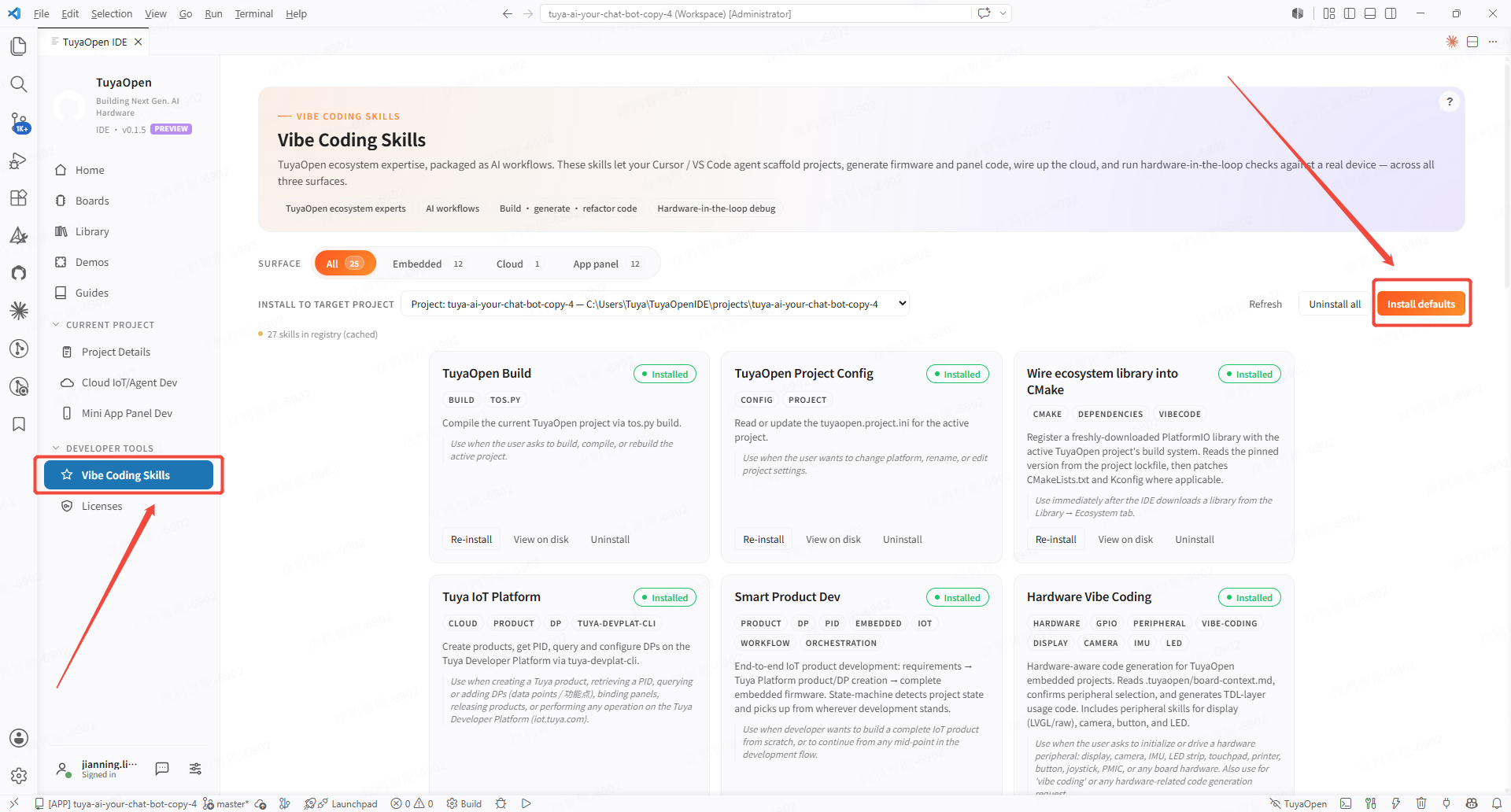
Task: Select the Cloud 1 surface filter
Action: (x=518, y=264)
